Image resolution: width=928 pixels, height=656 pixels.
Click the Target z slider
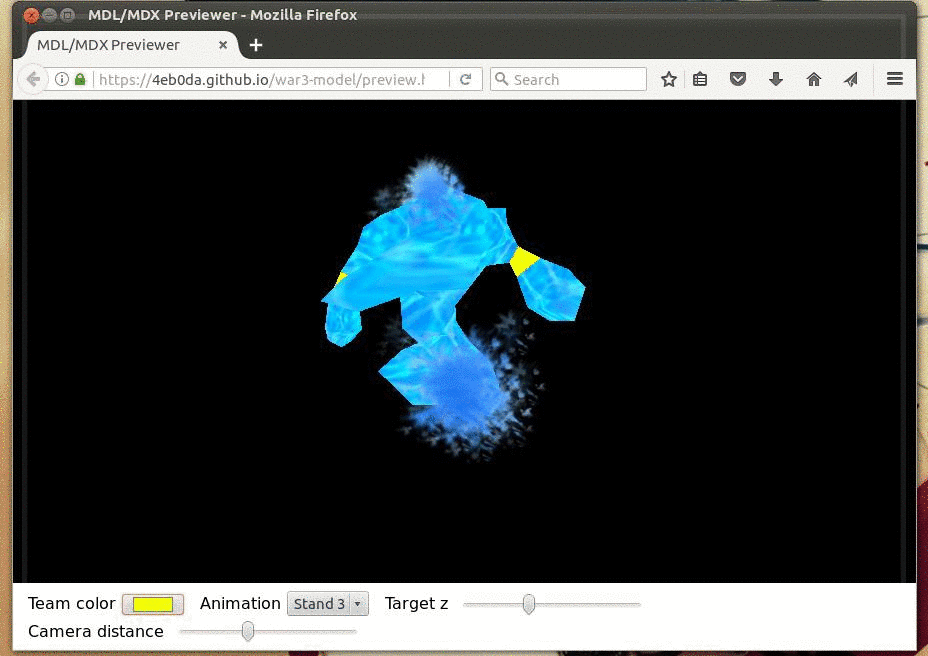coord(552,604)
